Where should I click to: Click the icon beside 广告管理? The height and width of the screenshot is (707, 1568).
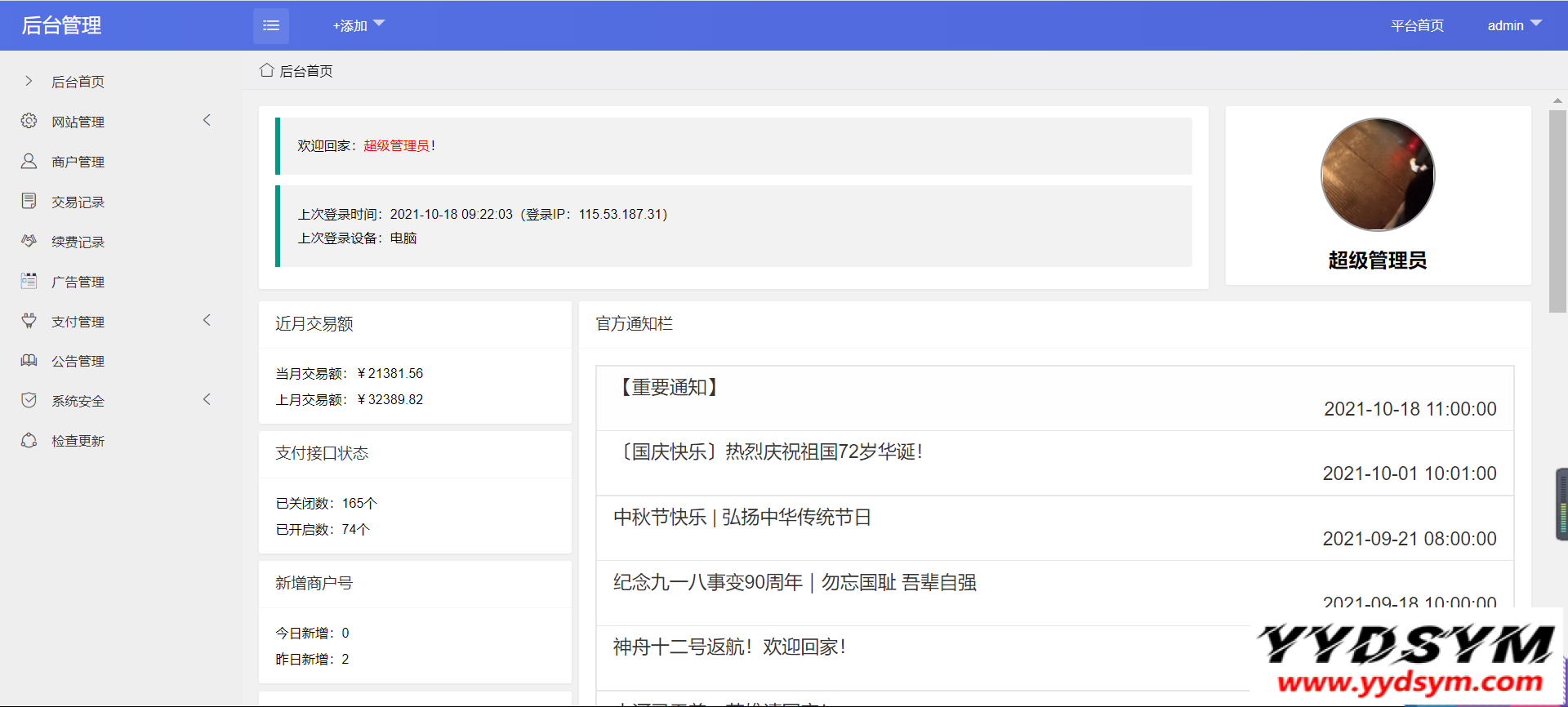tap(29, 281)
